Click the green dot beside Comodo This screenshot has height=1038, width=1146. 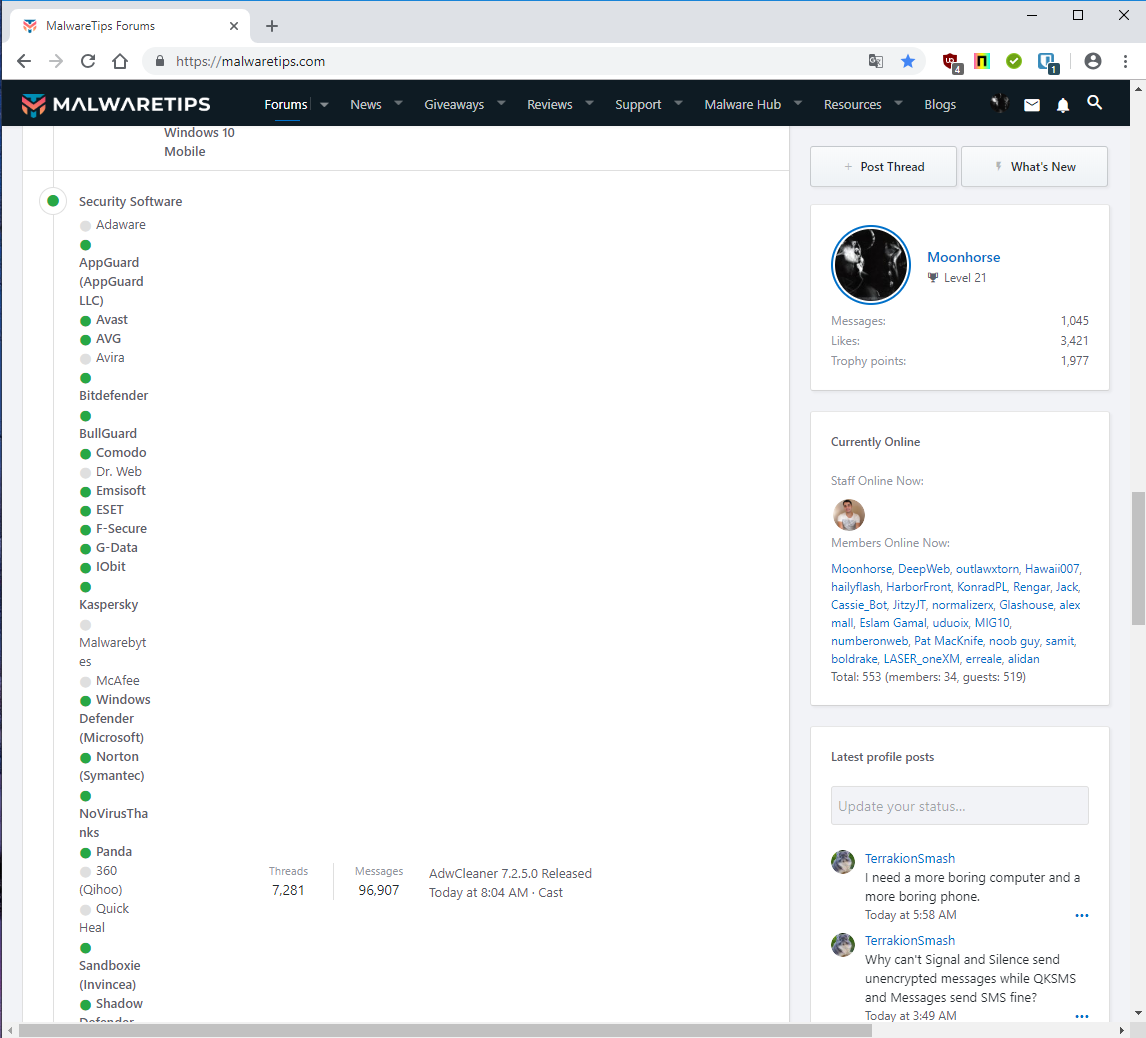[x=86, y=454]
